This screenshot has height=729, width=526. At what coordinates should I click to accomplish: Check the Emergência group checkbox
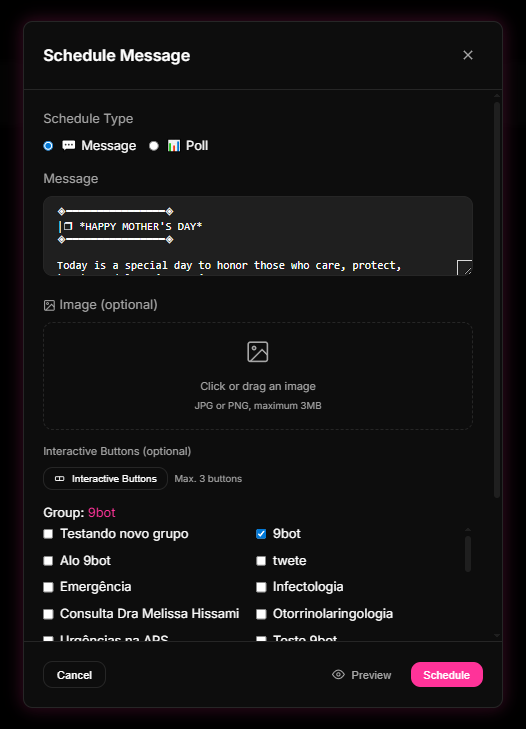click(48, 587)
